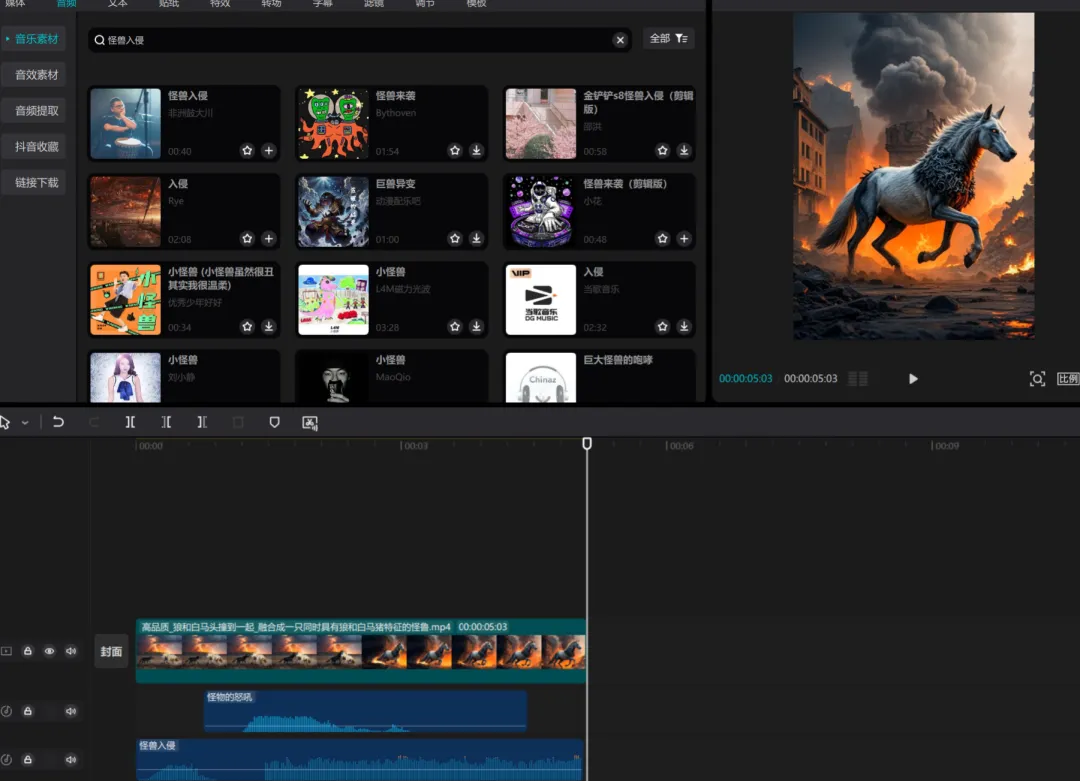Click the 链接下载 button
This screenshot has height=781, width=1080.
click(36, 183)
